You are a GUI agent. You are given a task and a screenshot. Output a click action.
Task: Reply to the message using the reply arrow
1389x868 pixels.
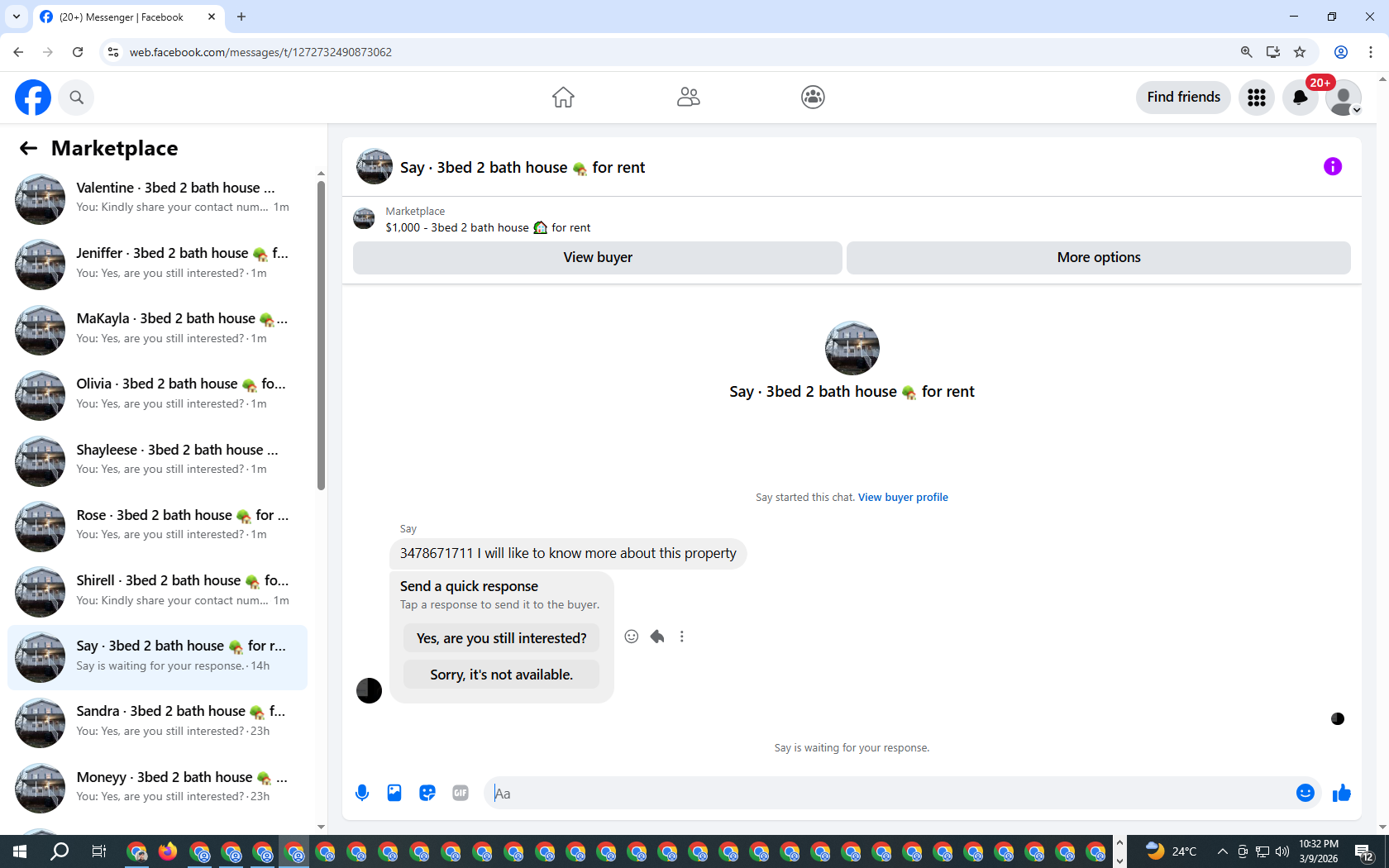click(x=657, y=637)
